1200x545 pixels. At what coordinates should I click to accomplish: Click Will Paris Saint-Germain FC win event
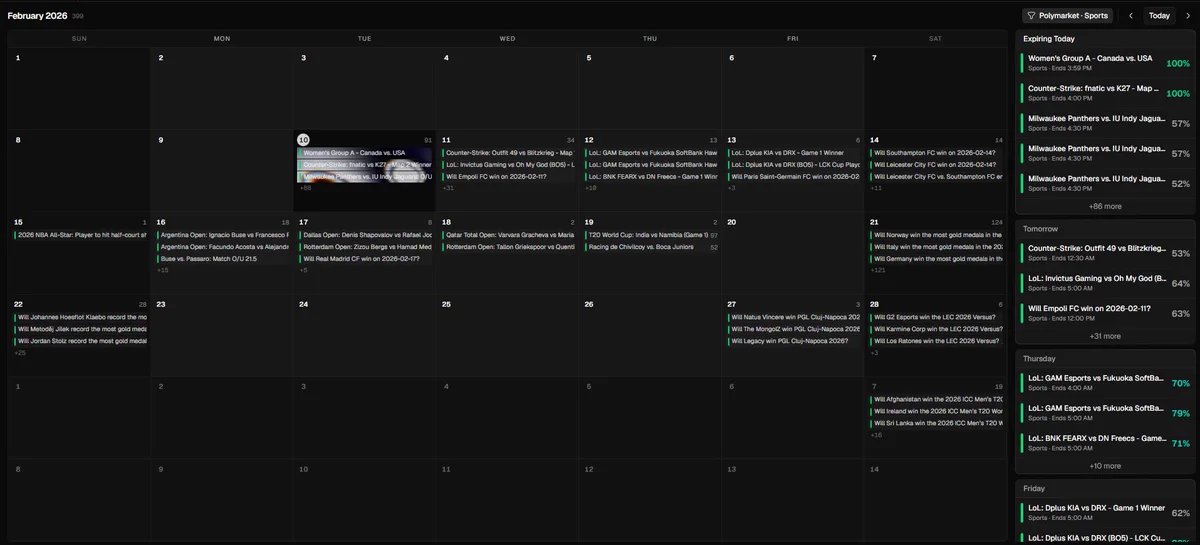click(794, 176)
